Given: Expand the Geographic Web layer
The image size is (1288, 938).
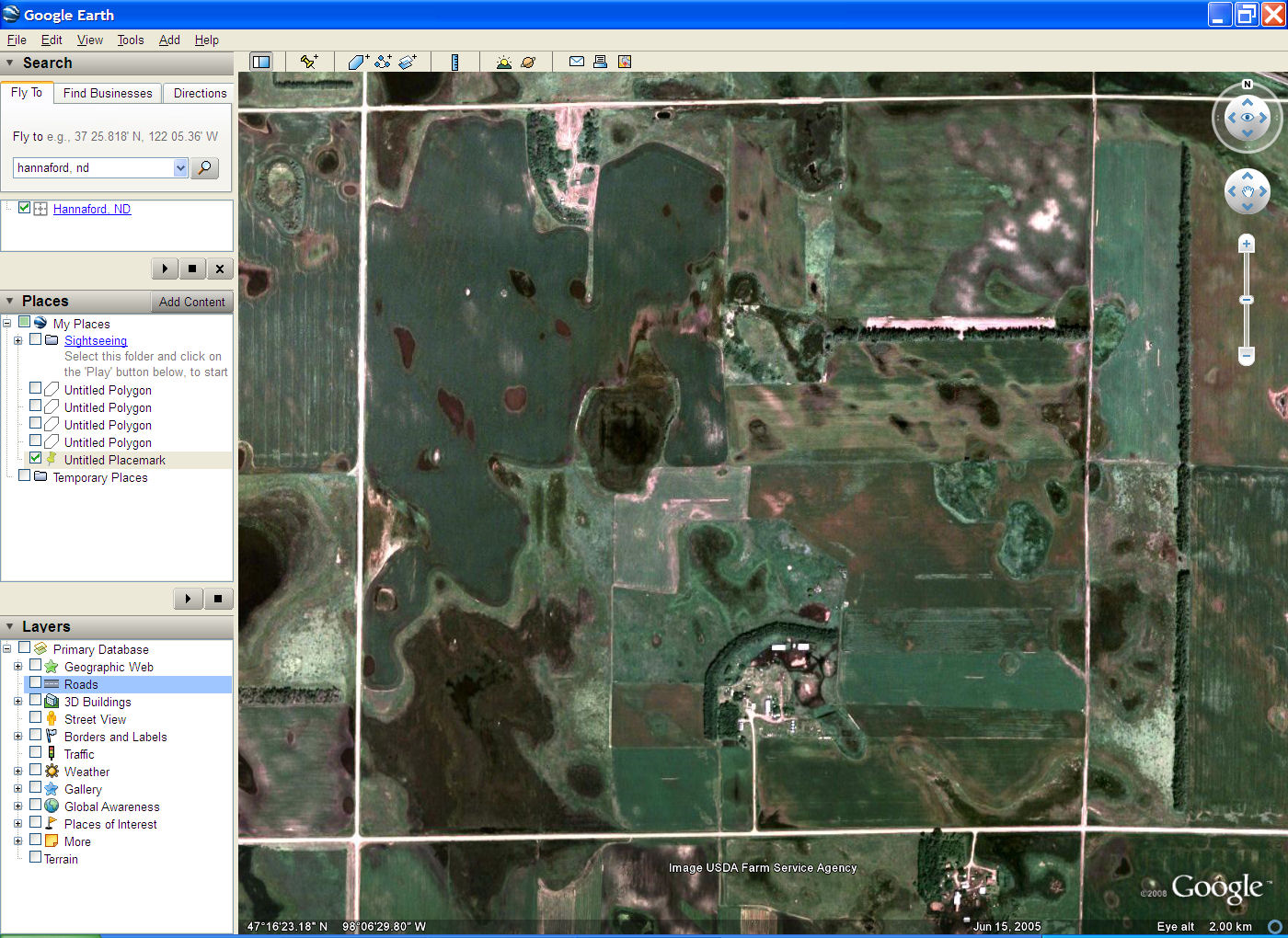Looking at the screenshot, I should tap(17, 667).
